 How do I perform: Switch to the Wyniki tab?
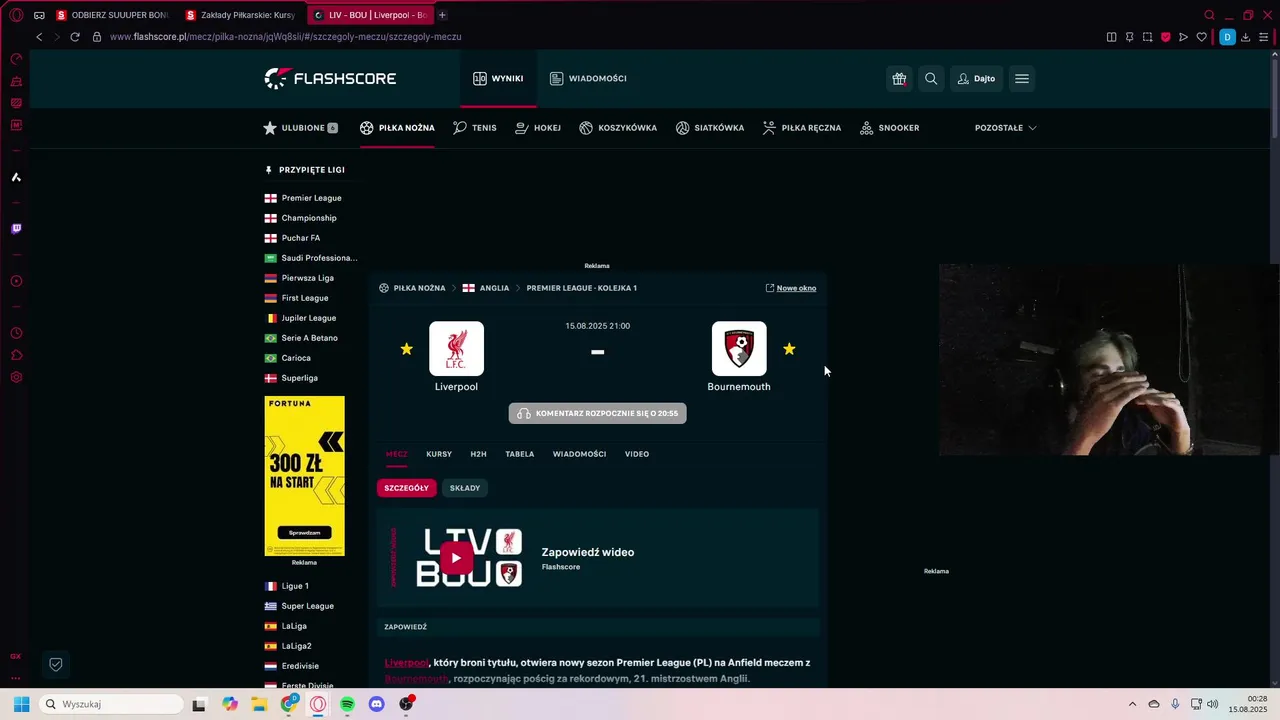[x=498, y=78]
